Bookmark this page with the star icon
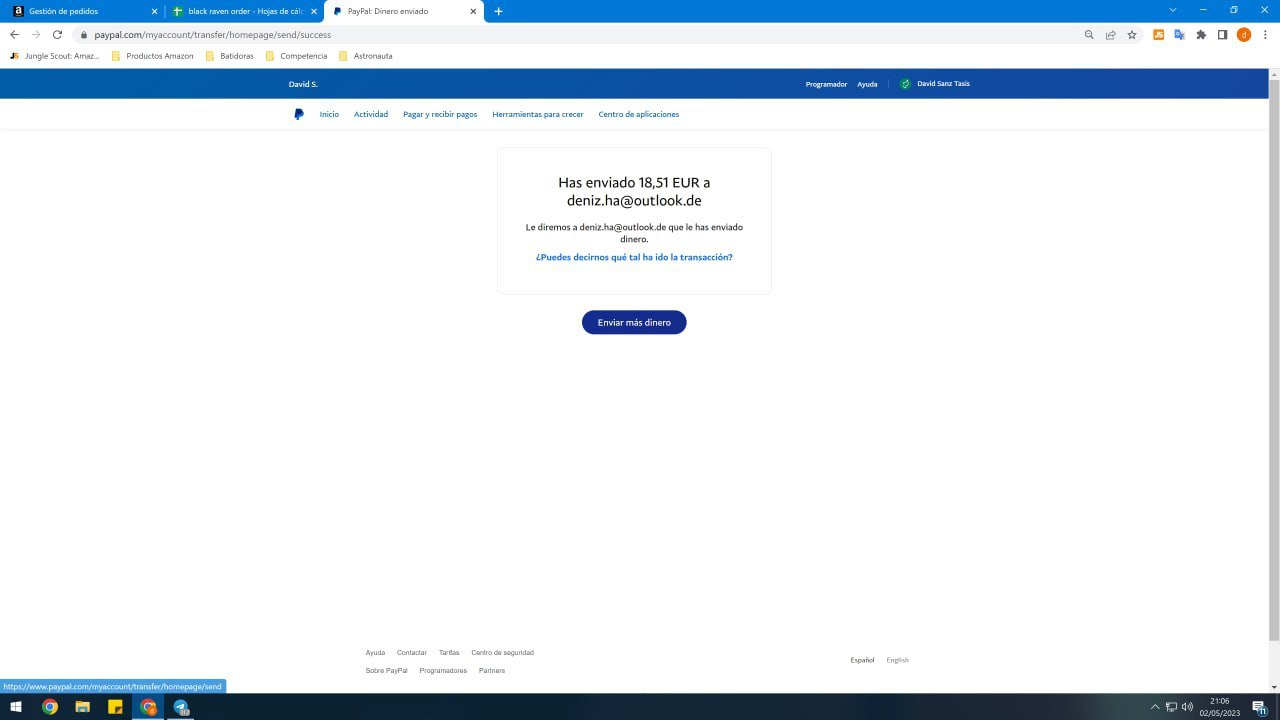 (1132, 35)
